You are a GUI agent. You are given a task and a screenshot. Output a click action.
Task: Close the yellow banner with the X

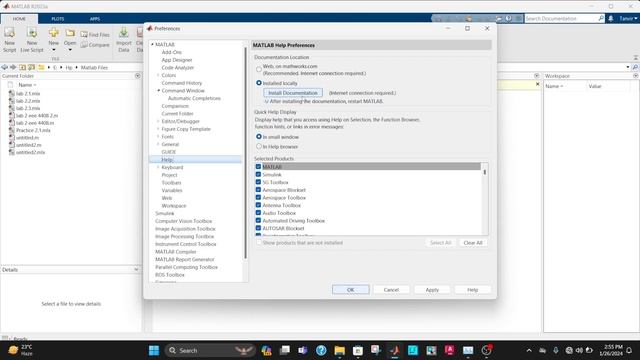click(538, 84)
